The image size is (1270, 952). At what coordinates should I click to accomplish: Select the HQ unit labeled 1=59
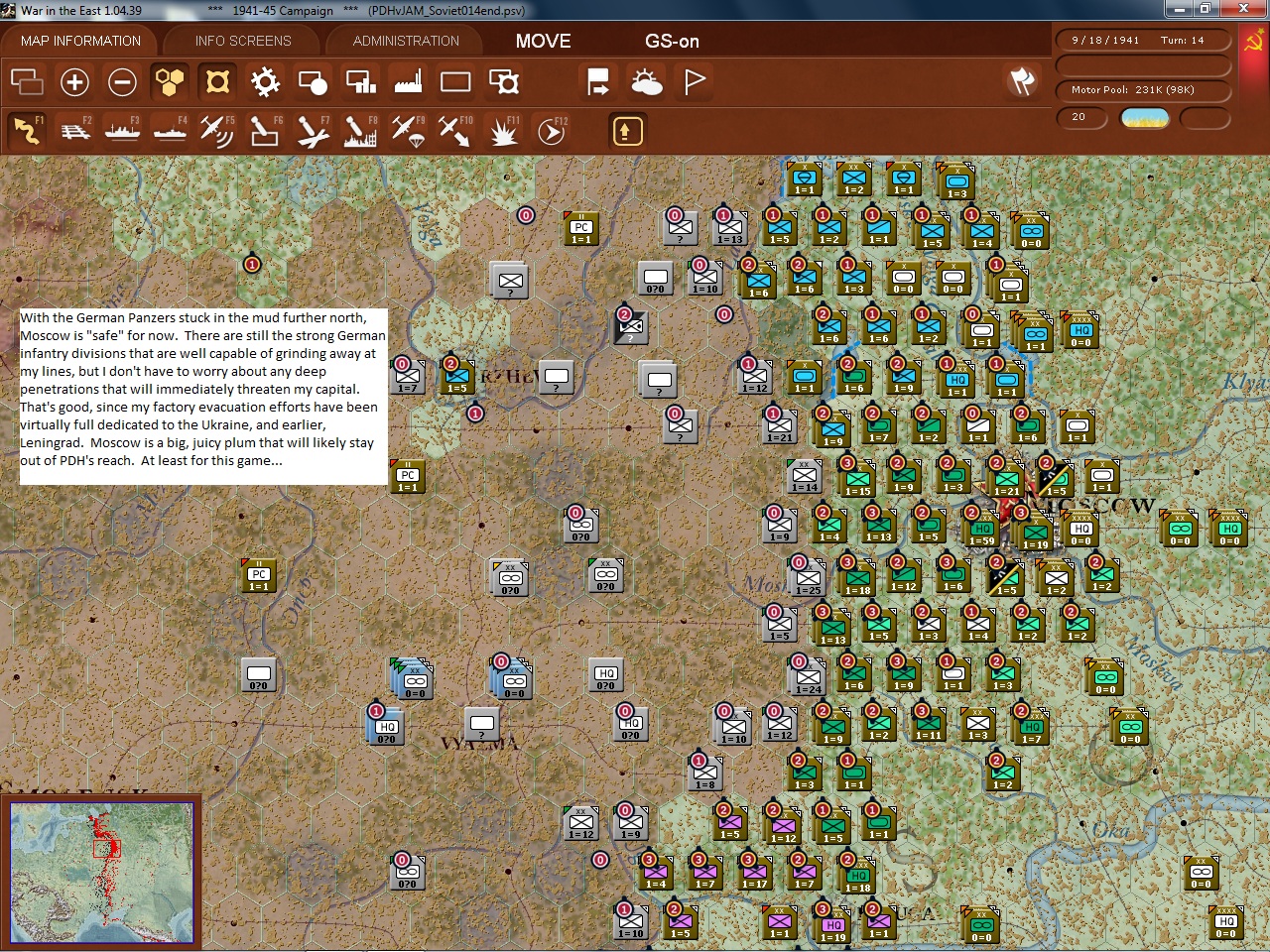(x=981, y=530)
